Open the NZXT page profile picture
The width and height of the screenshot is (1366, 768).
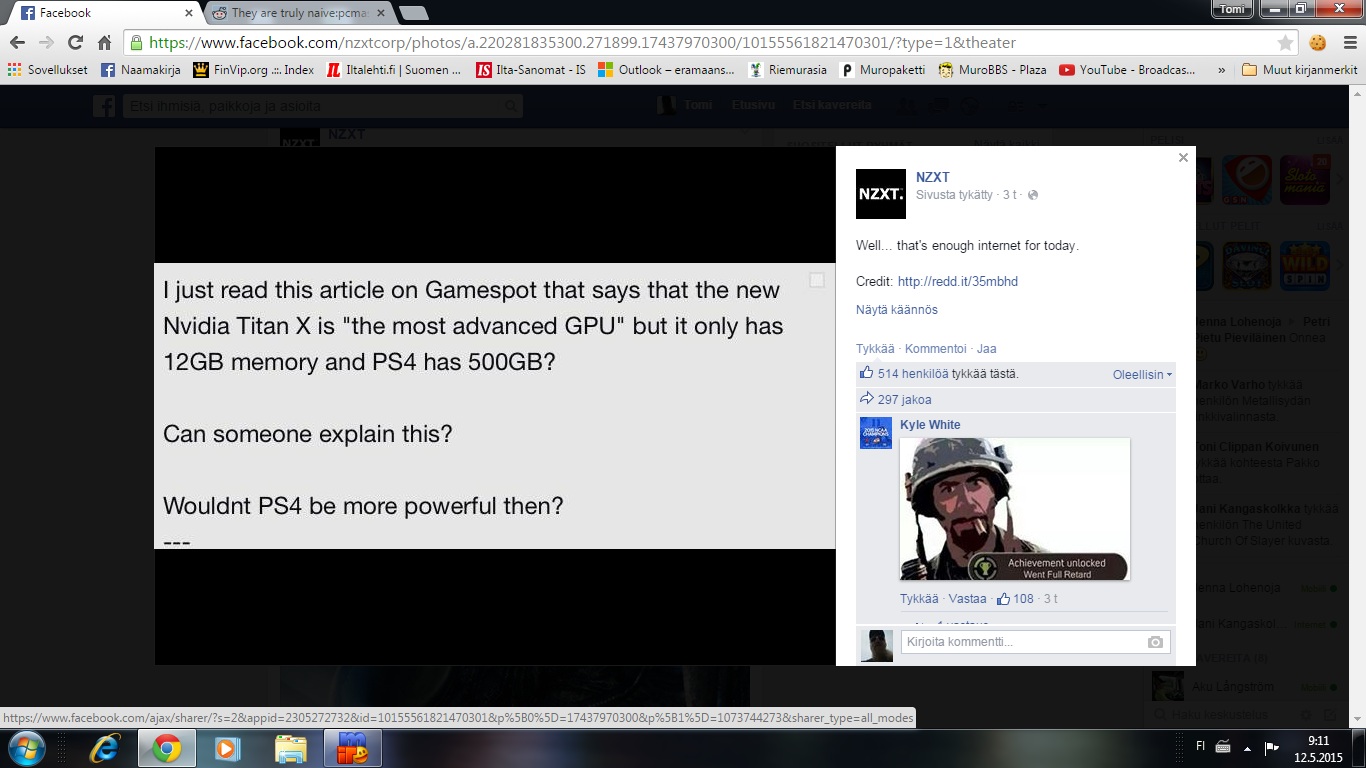[x=881, y=194]
